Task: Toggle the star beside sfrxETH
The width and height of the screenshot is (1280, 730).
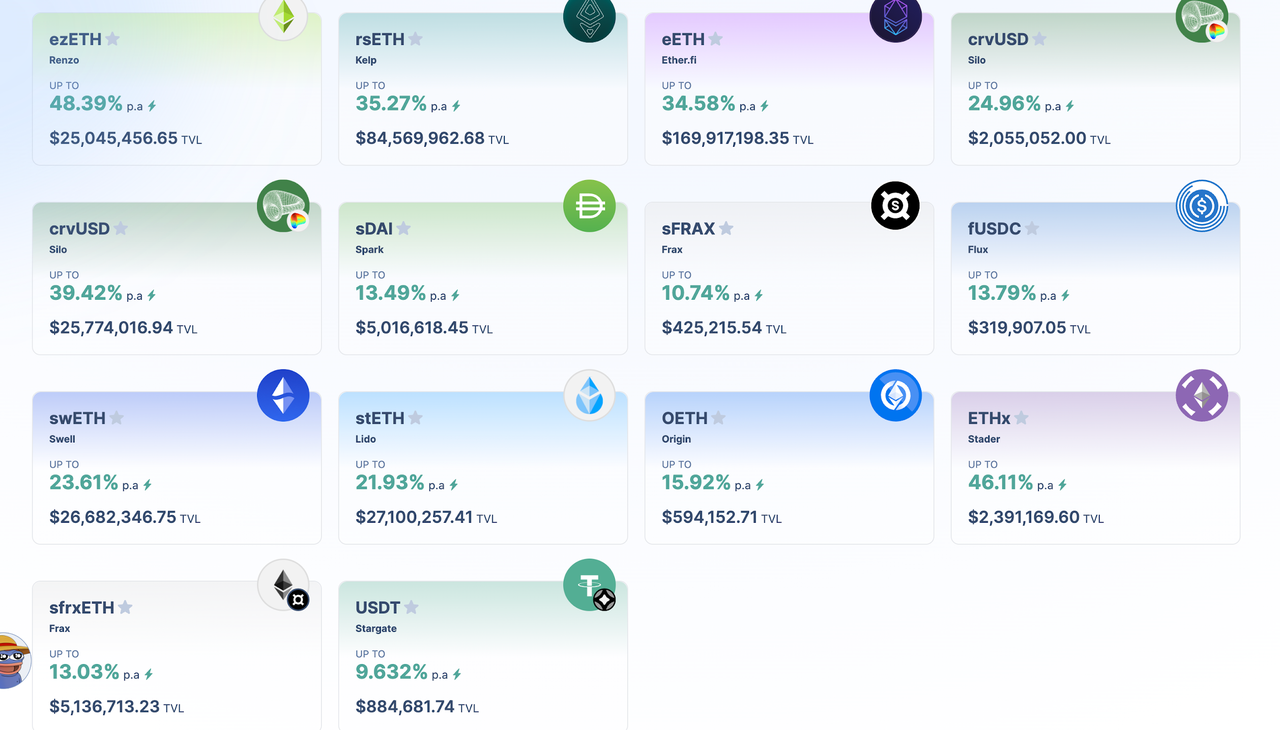Action: click(125, 607)
